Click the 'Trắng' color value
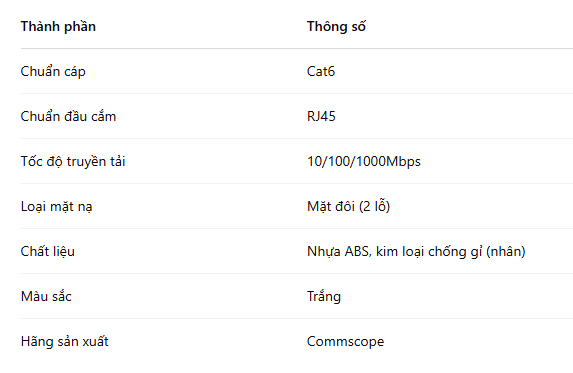 [324, 296]
